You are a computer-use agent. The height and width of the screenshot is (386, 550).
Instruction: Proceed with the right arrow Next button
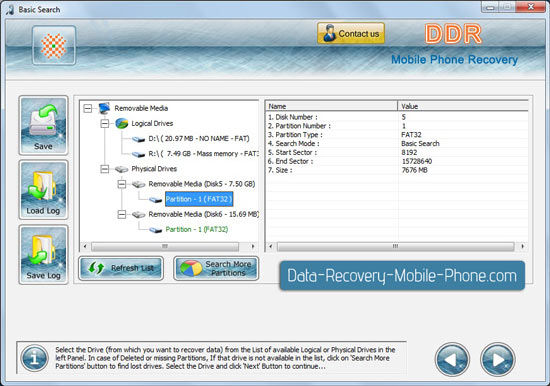point(498,359)
